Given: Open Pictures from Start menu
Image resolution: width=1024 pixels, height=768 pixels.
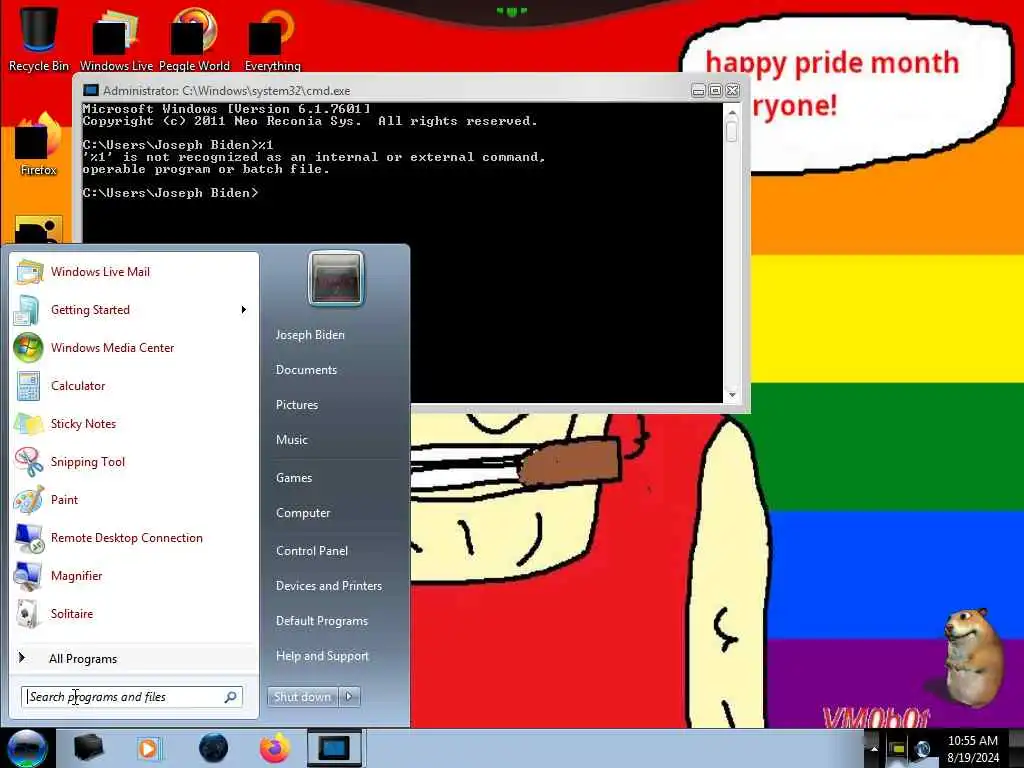Looking at the screenshot, I should (297, 405).
